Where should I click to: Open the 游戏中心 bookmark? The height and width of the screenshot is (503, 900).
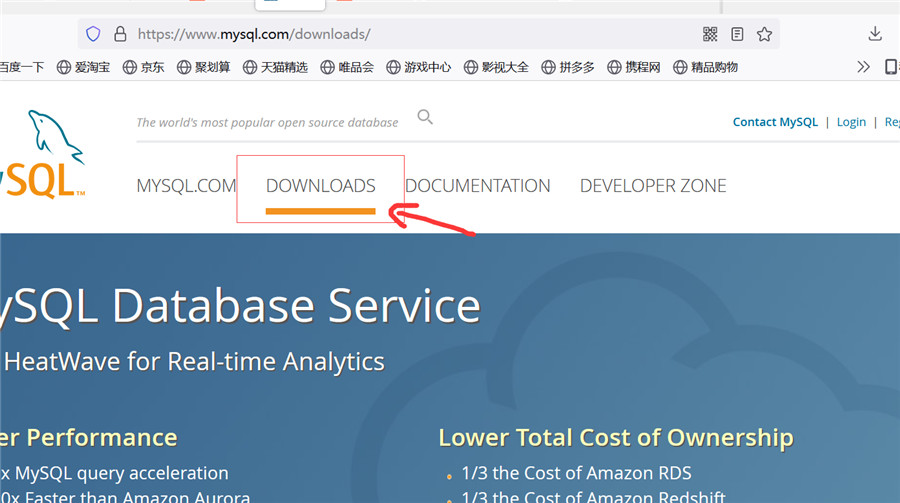[x=418, y=67]
